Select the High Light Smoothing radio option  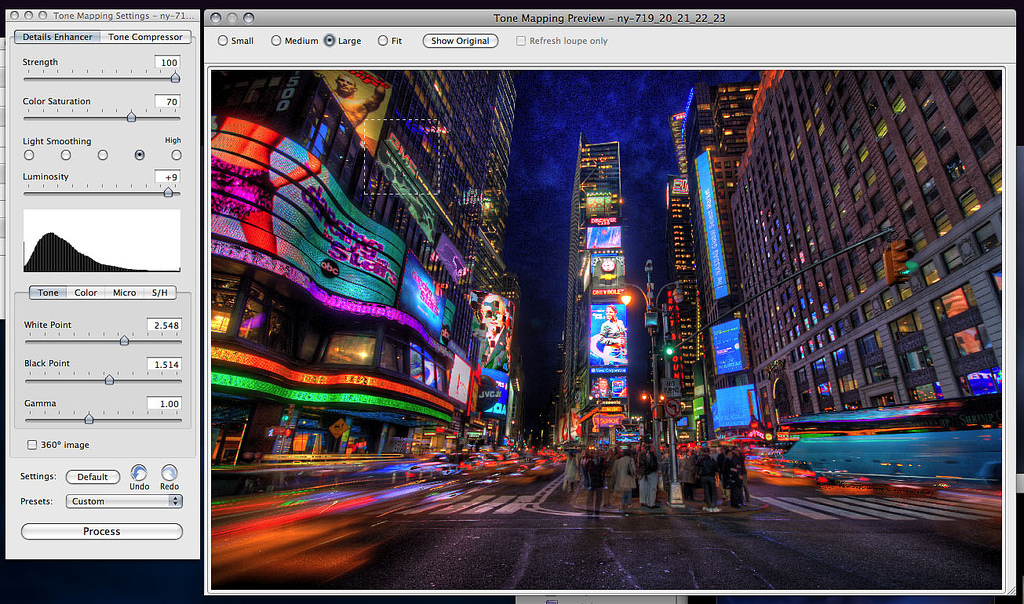click(176, 155)
